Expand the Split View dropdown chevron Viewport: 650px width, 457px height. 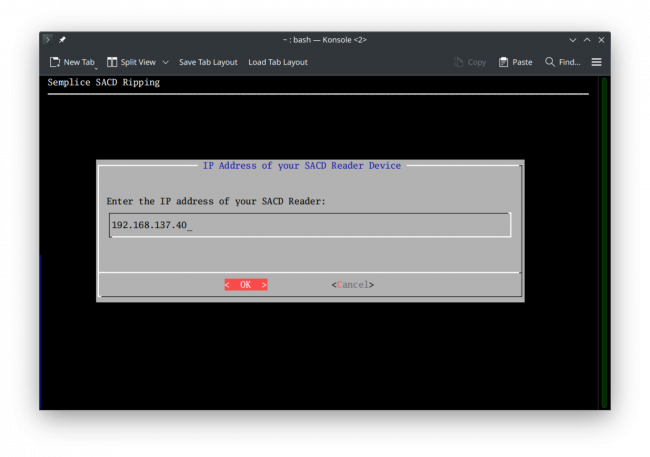pyautogui.click(x=165, y=62)
